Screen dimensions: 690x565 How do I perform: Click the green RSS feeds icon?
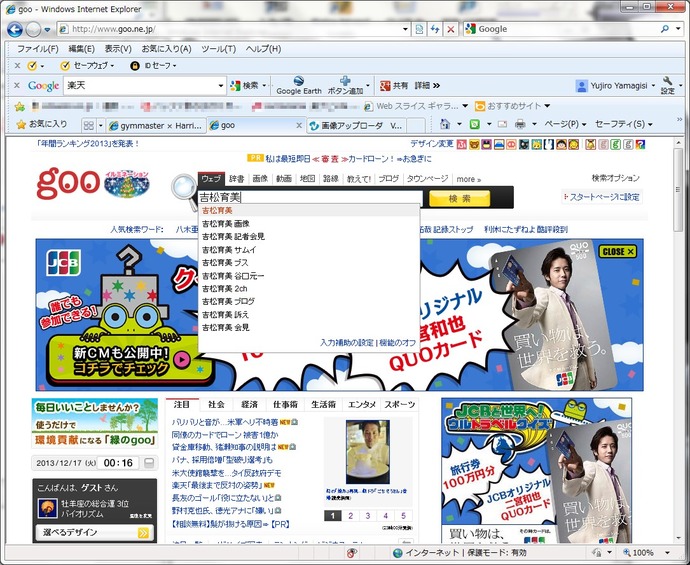tap(474, 125)
